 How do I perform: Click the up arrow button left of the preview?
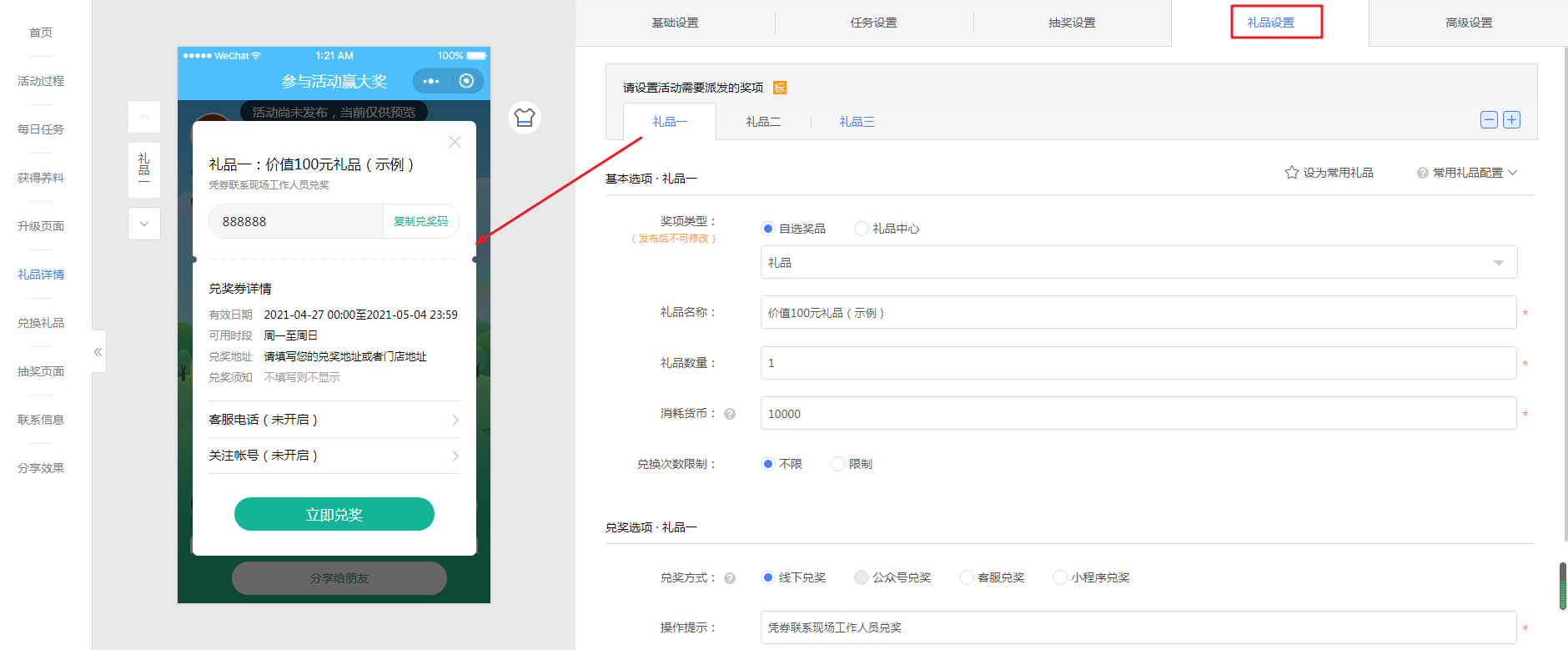click(144, 117)
